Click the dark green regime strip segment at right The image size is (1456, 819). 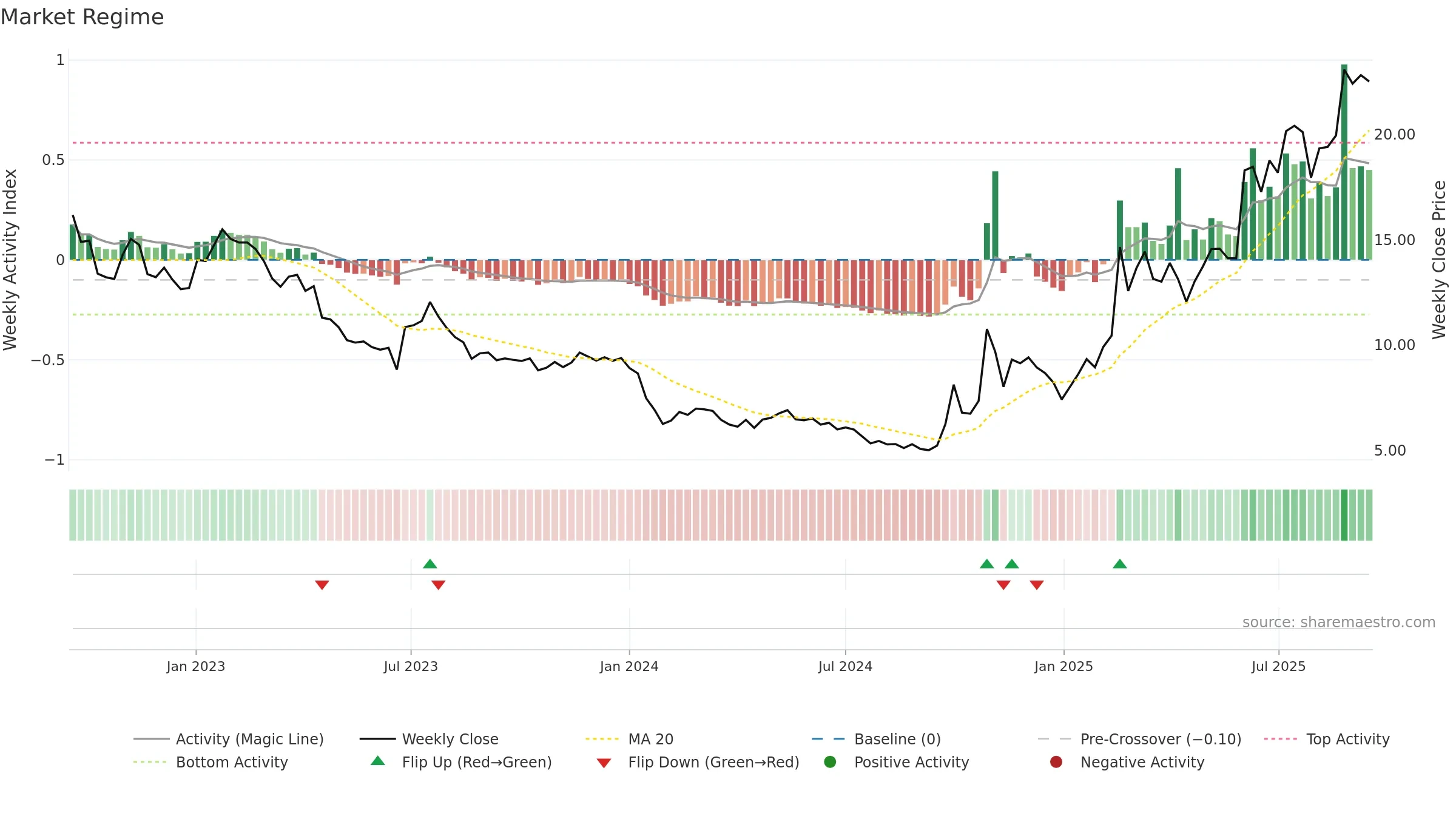pos(1344,515)
